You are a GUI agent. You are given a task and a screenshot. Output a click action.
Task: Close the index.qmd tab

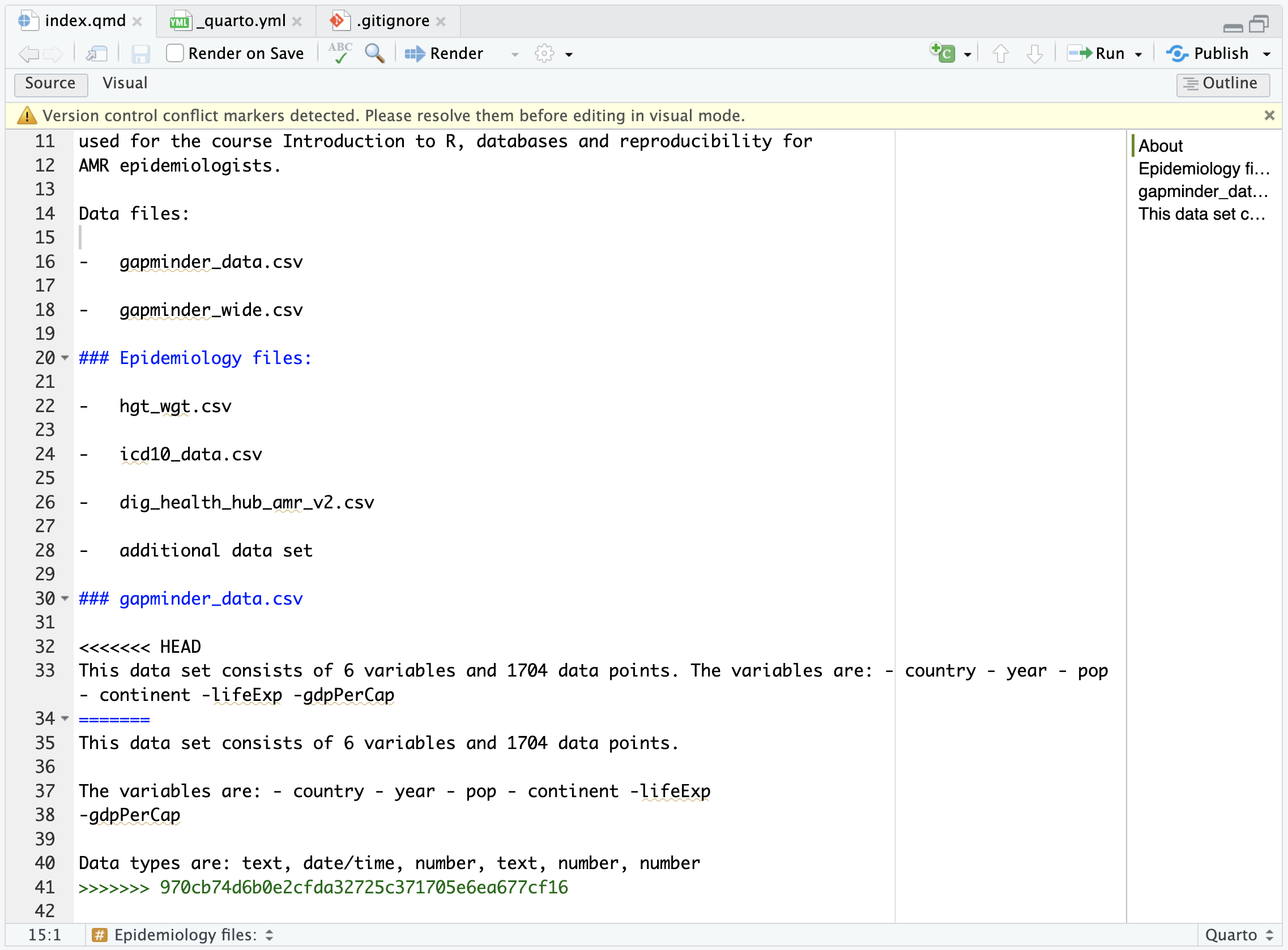tap(137, 22)
